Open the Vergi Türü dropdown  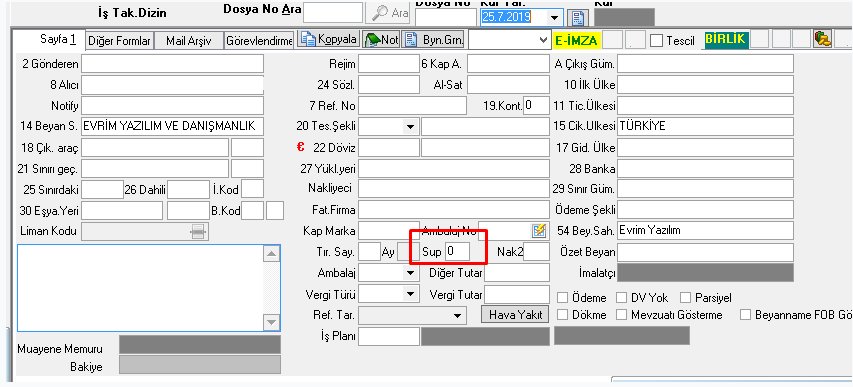[x=410, y=294]
